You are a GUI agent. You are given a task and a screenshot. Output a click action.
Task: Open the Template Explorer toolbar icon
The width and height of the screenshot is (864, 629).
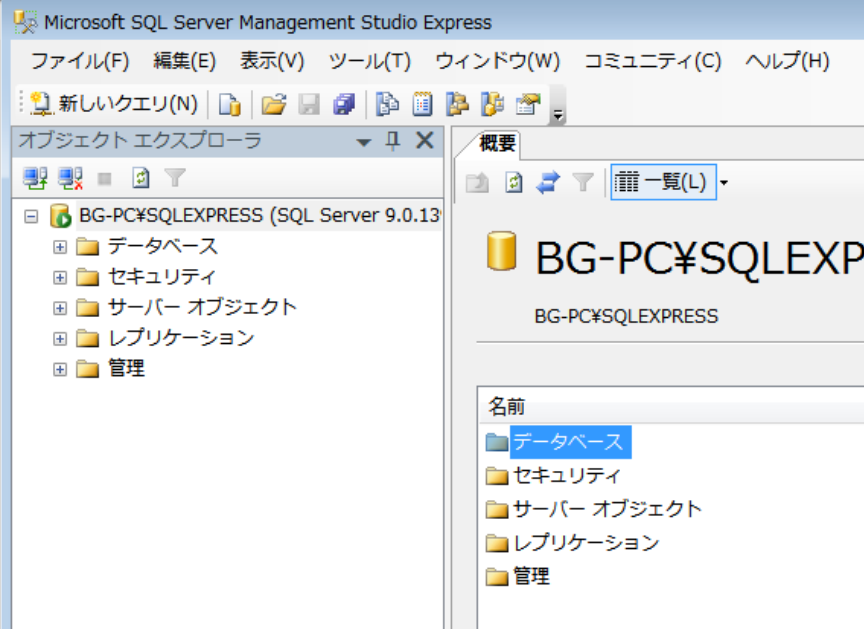pos(493,104)
